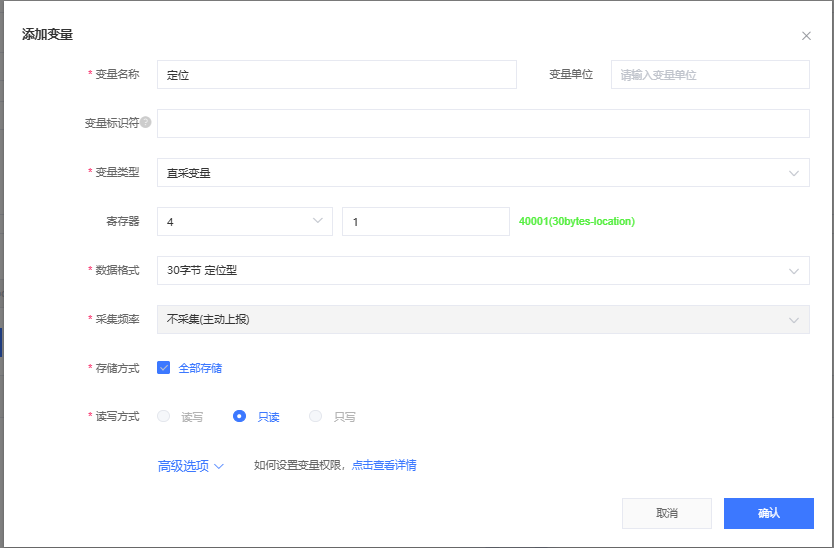Select the 只写 radio button
The image size is (834, 548).
tap(316, 417)
